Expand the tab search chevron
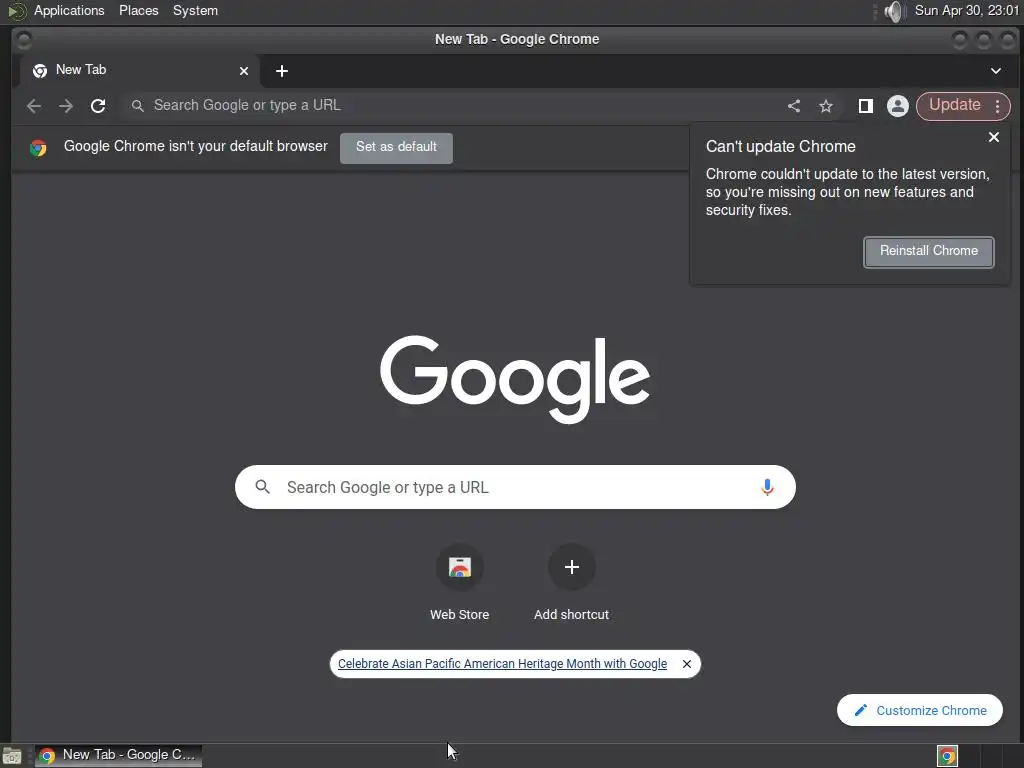The image size is (1024, 768). (996, 71)
